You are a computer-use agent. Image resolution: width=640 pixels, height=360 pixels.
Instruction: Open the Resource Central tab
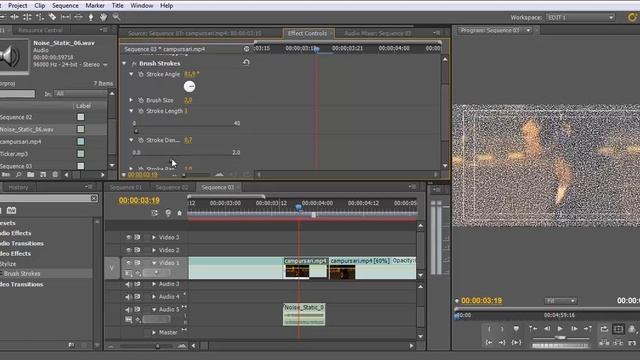(x=40, y=30)
